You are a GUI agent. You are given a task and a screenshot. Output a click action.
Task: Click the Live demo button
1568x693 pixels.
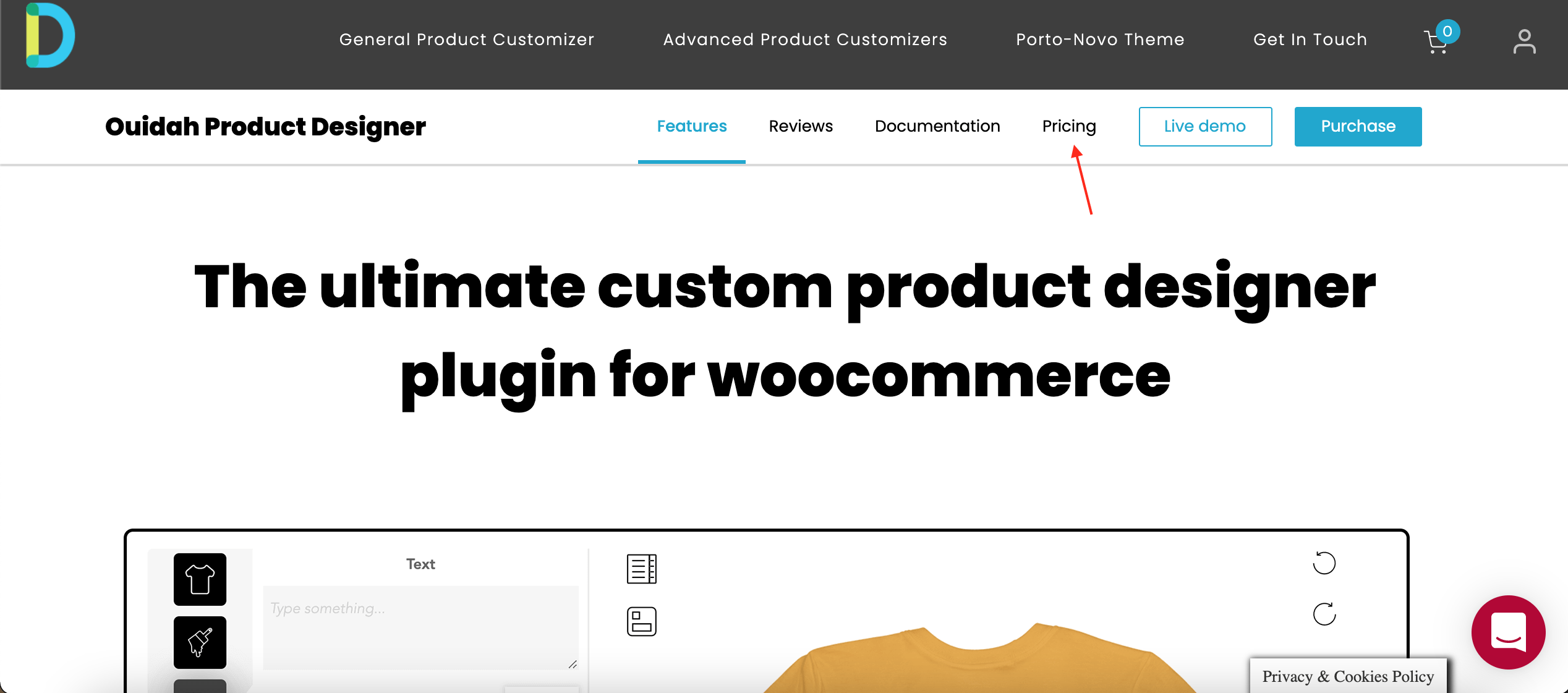[1205, 126]
